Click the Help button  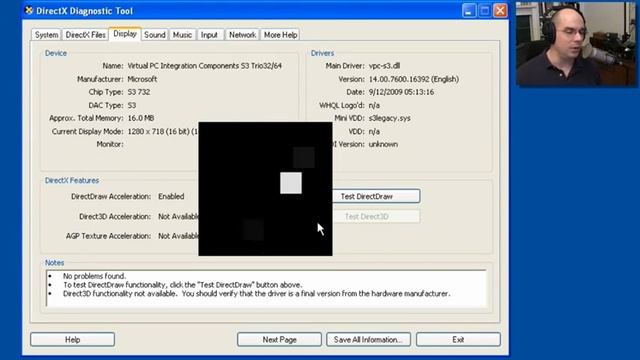72,340
